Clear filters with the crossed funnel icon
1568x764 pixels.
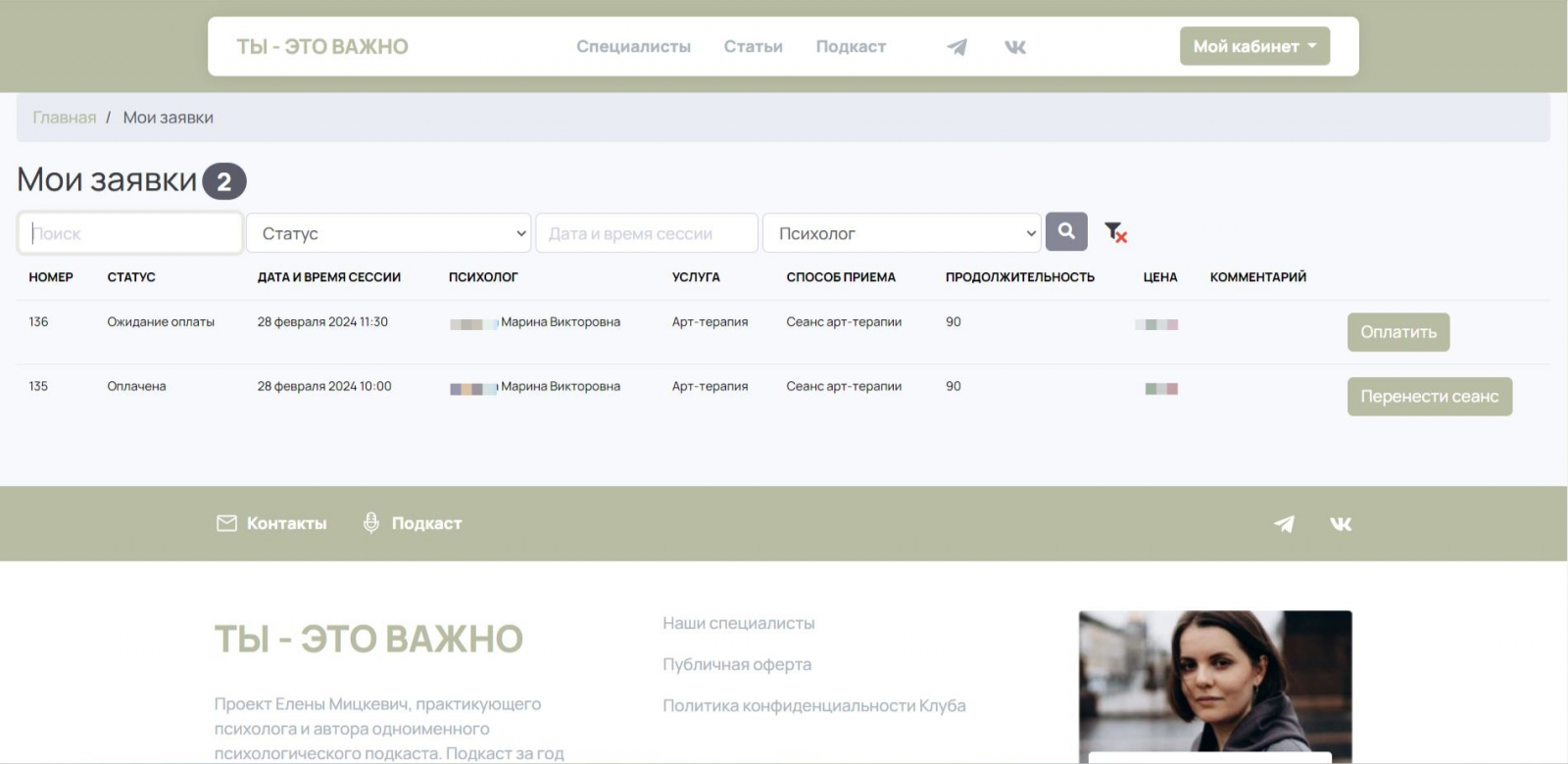[x=1115, y=232]
